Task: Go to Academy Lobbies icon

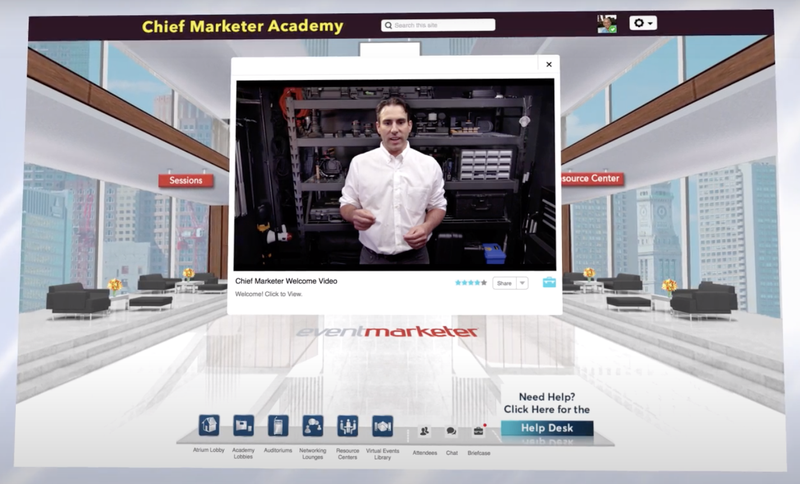Action: [x=243, y=425]
